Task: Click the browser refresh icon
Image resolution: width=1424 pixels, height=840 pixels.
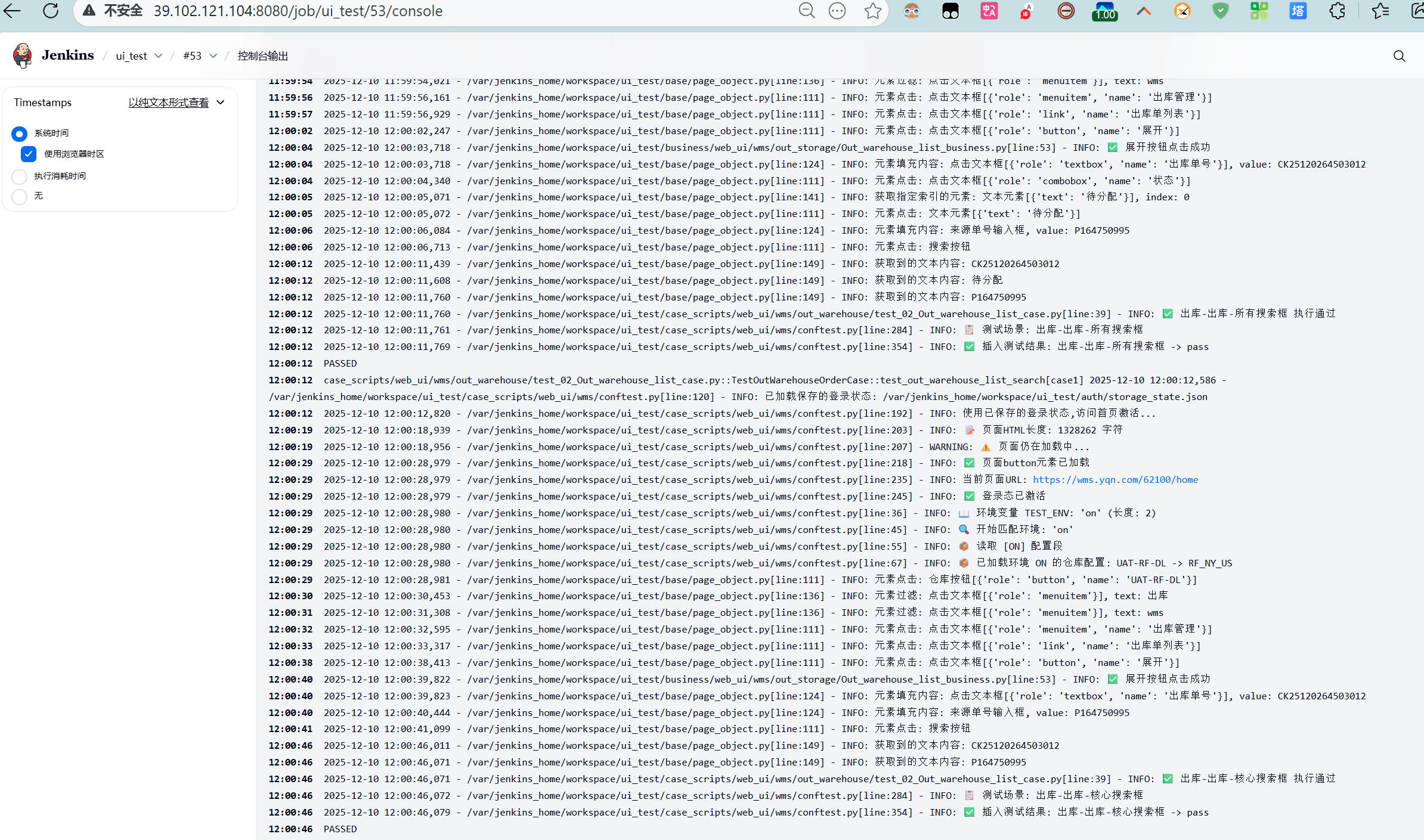Action: (x=51, y=11)
